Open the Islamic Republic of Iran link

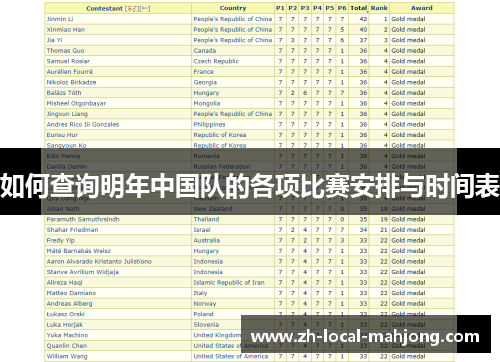229,283
